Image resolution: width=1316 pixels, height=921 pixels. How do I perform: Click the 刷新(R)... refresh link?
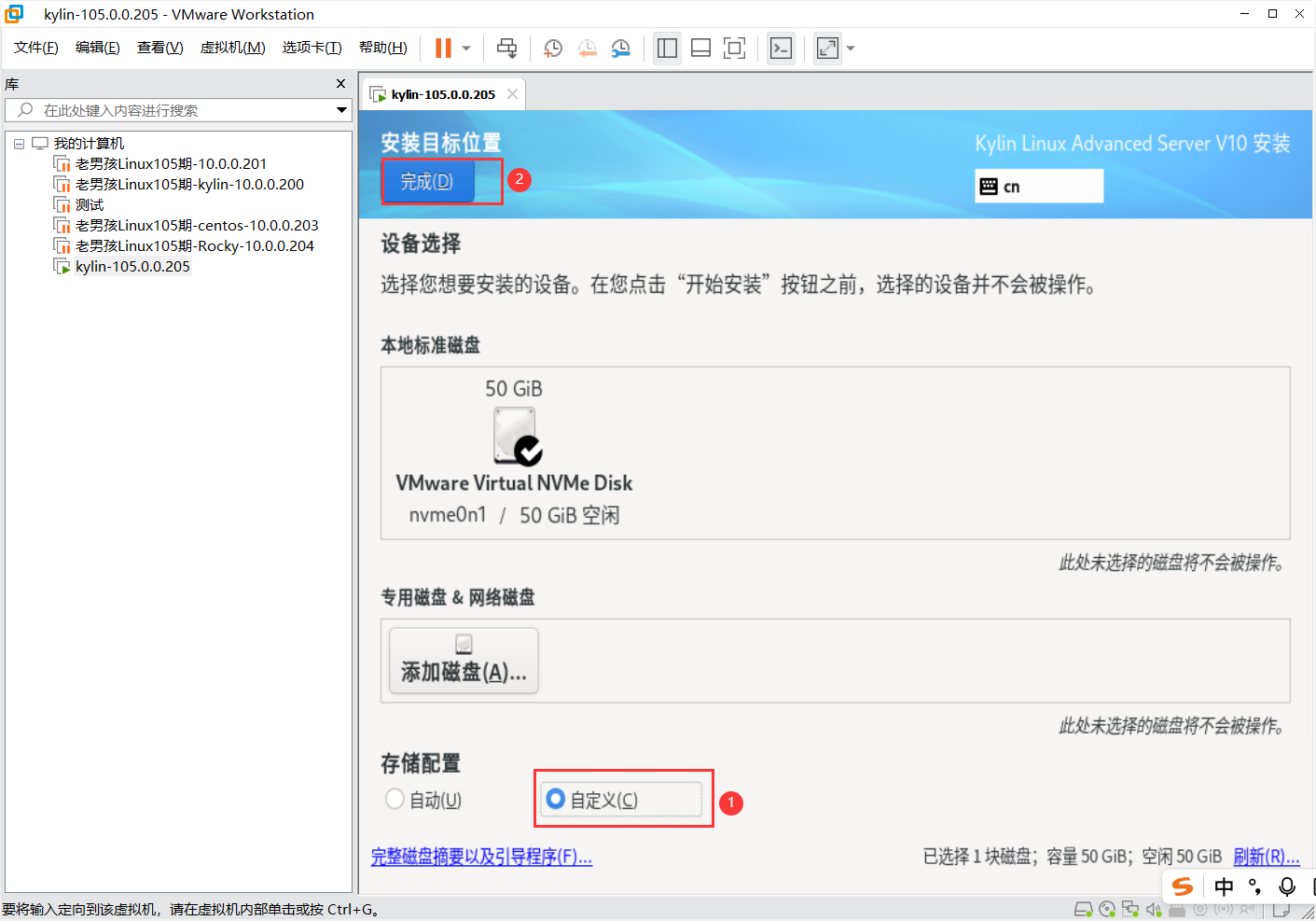[x=1267, y=857]
